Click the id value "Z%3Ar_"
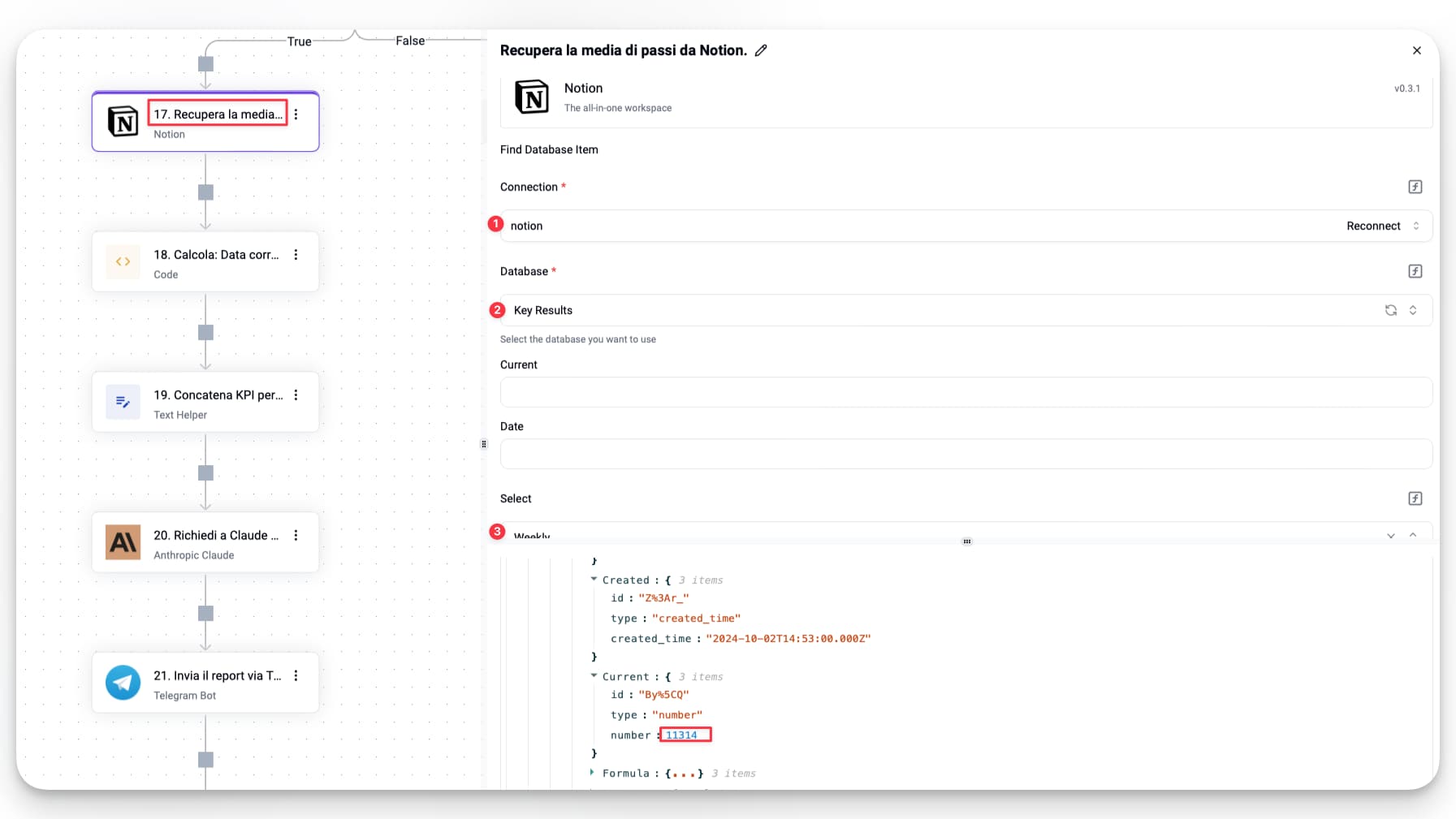1456x819 pixels. coord(663,598)
